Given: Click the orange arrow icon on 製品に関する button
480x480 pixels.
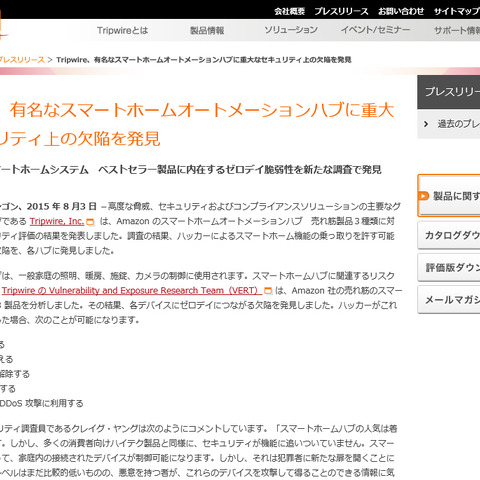Looking at the screenshot, I should pos(424,196).
